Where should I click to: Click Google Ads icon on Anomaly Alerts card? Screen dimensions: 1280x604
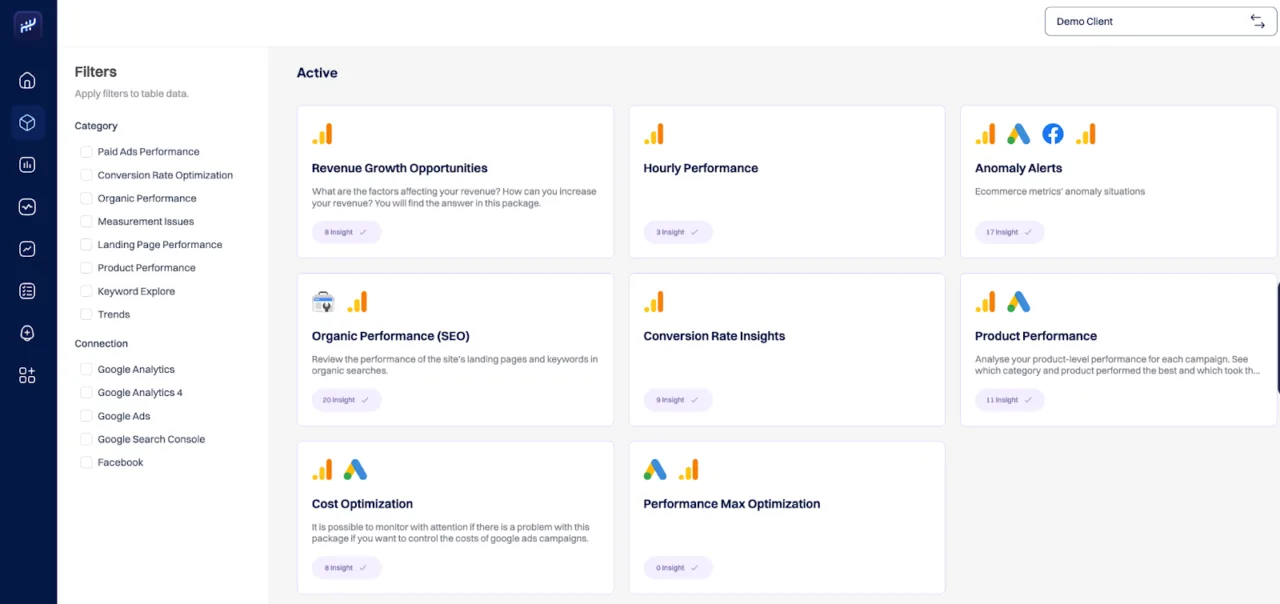[x=1018, y=134]
